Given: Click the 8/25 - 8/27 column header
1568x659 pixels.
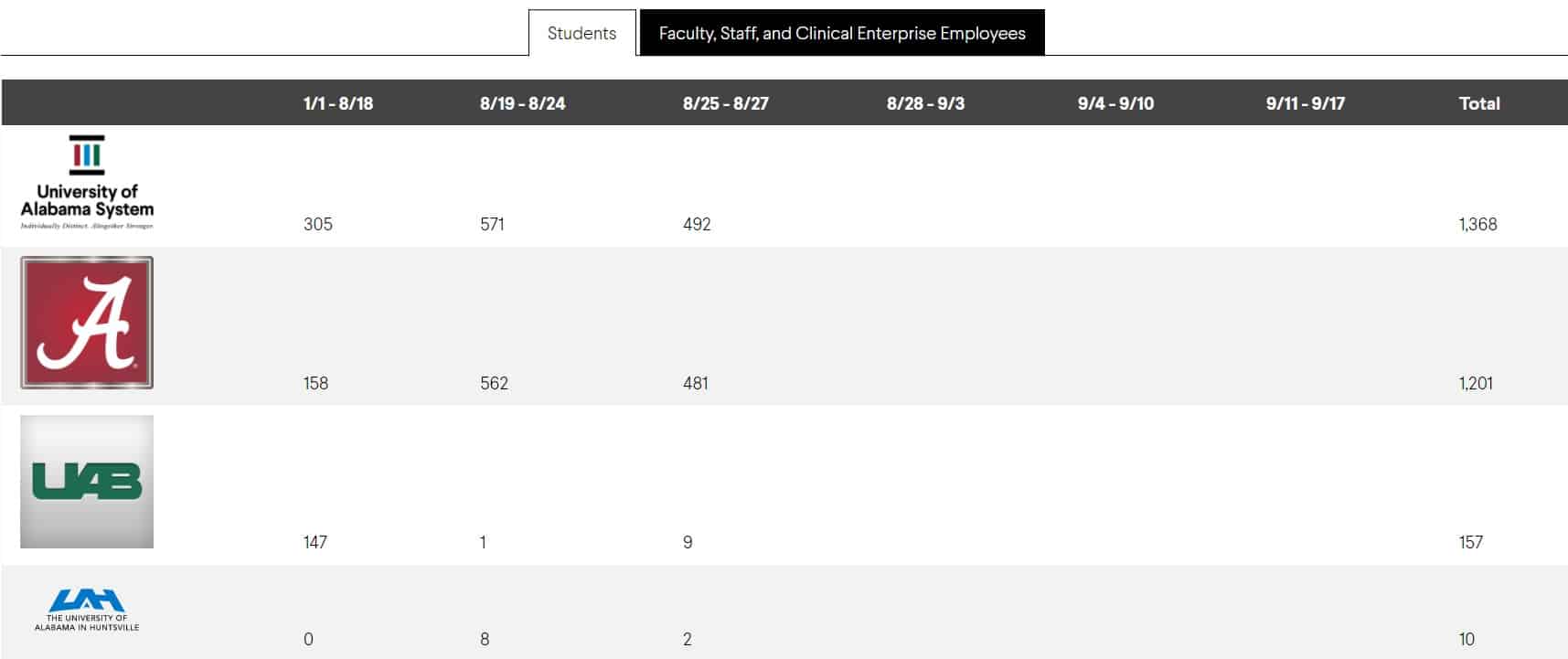Looking at the screenshot, I should pyautogui.click(x=725, y=103).
